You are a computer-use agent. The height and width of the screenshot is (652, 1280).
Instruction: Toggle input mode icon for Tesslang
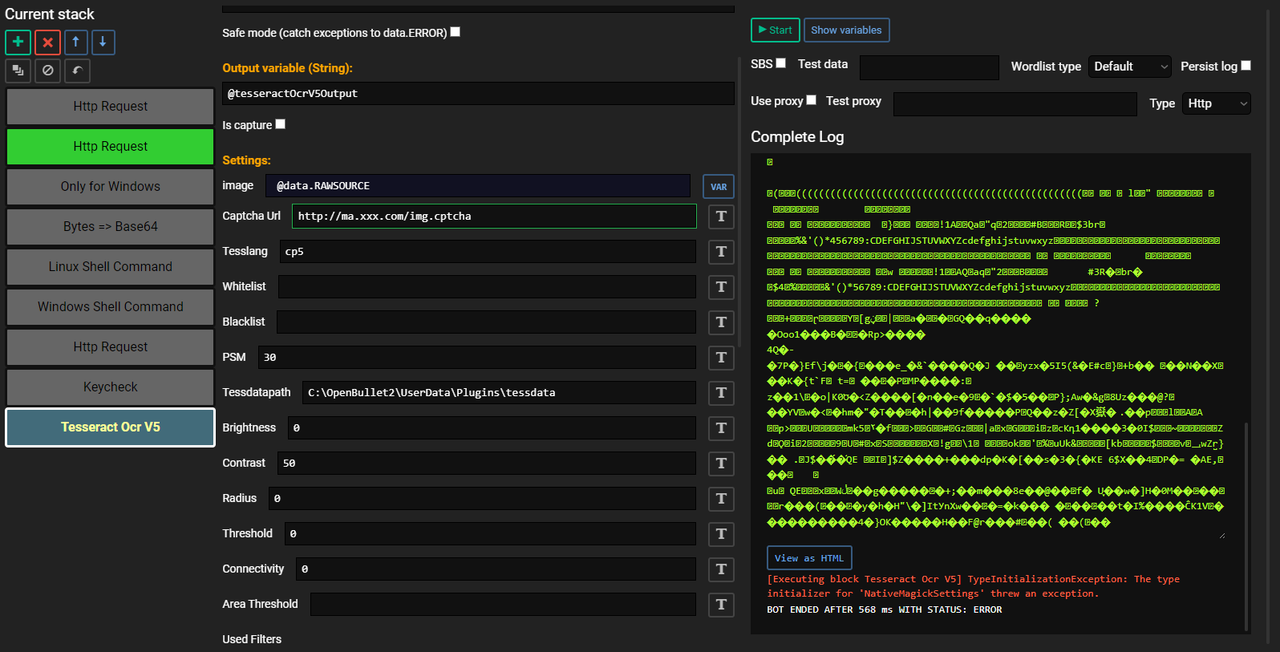(x=721, y=252)
